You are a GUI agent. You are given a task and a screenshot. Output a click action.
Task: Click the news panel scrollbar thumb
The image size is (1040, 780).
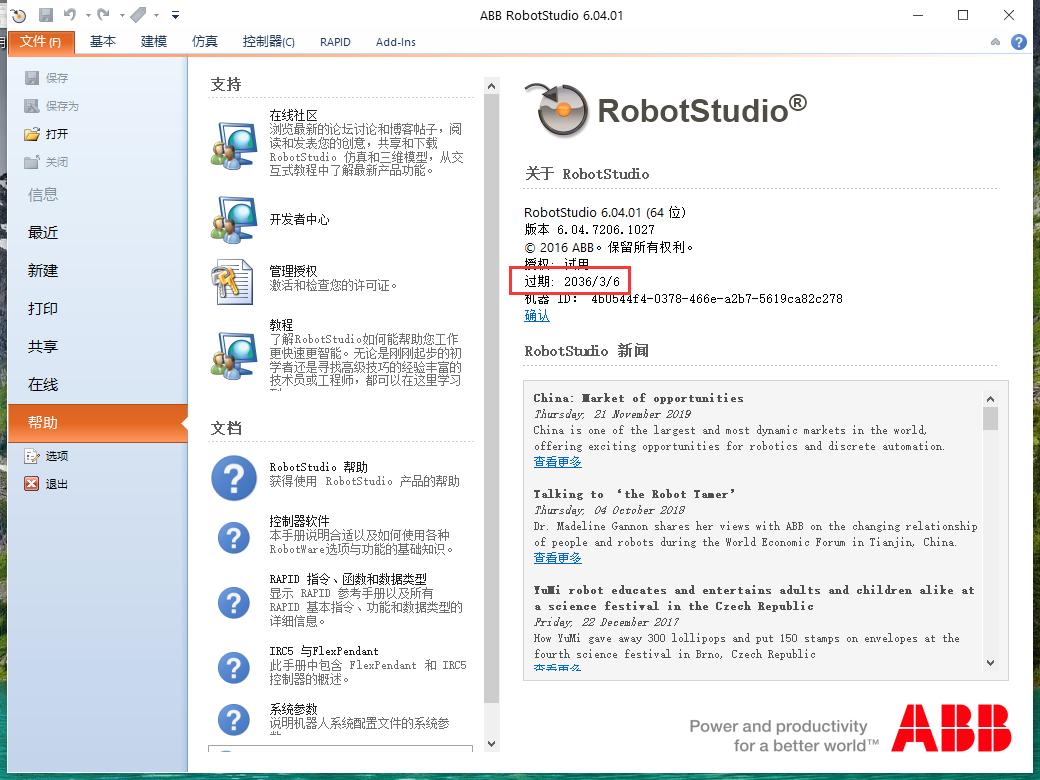pos(990,419)
